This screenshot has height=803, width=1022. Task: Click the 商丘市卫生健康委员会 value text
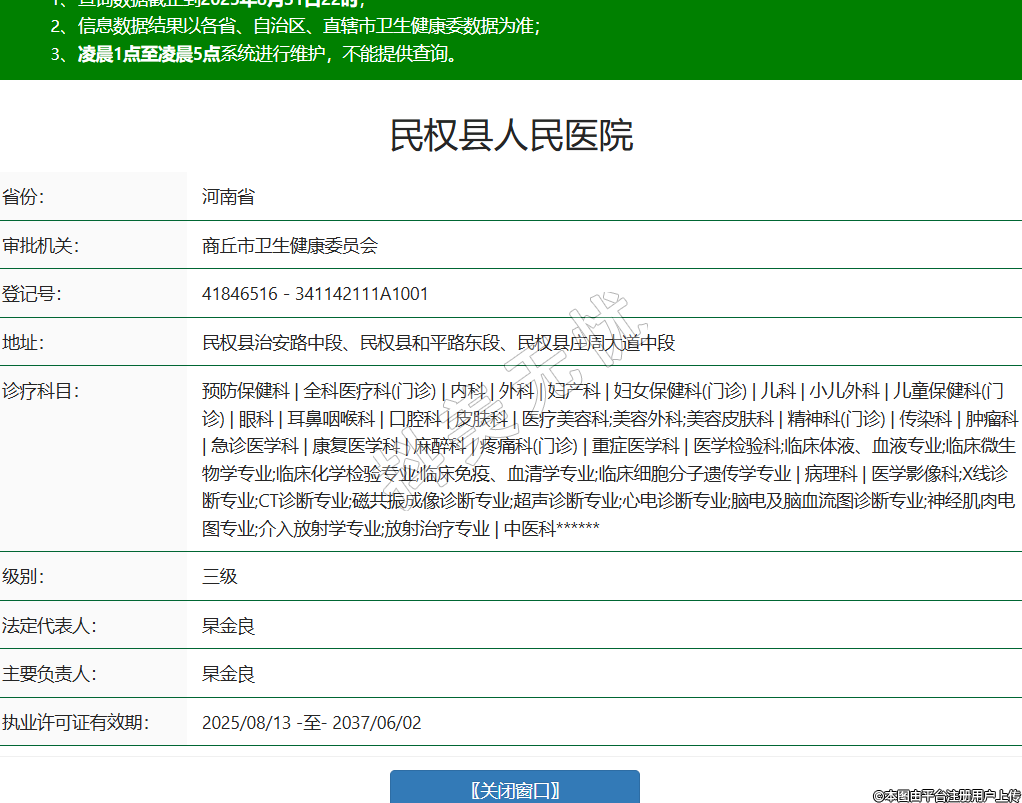[x=289, y=246]
